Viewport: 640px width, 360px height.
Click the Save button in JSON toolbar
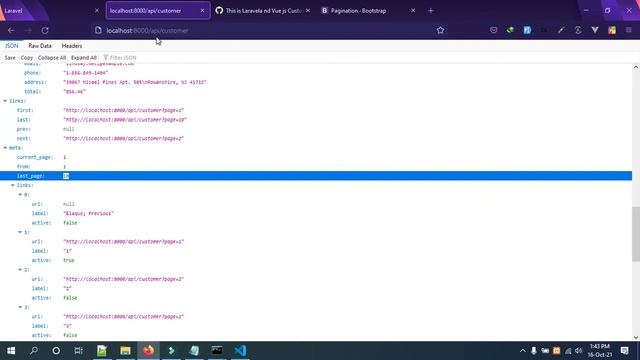click(10, 58)
